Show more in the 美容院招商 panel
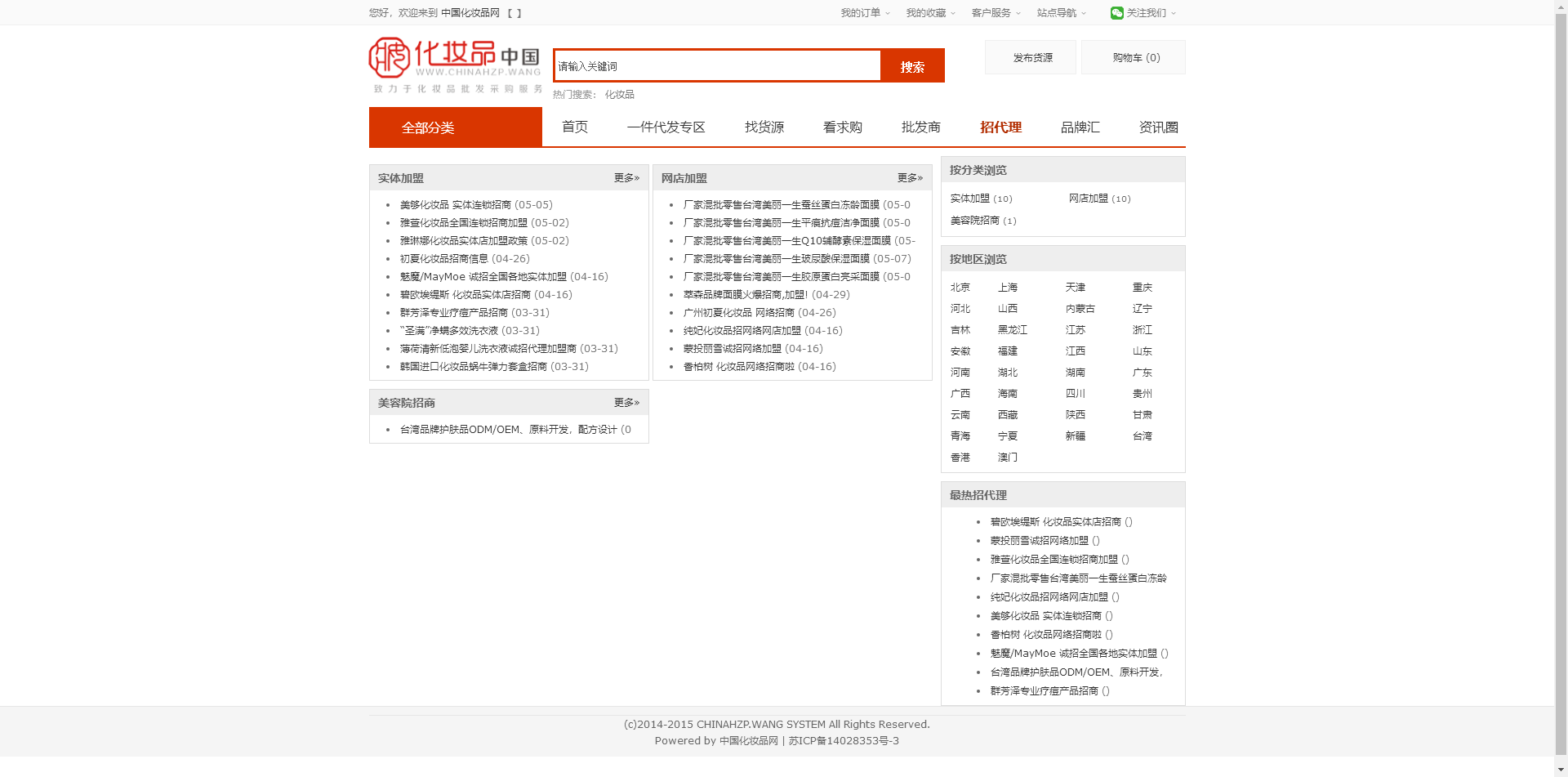 click(x=626, y=403)
